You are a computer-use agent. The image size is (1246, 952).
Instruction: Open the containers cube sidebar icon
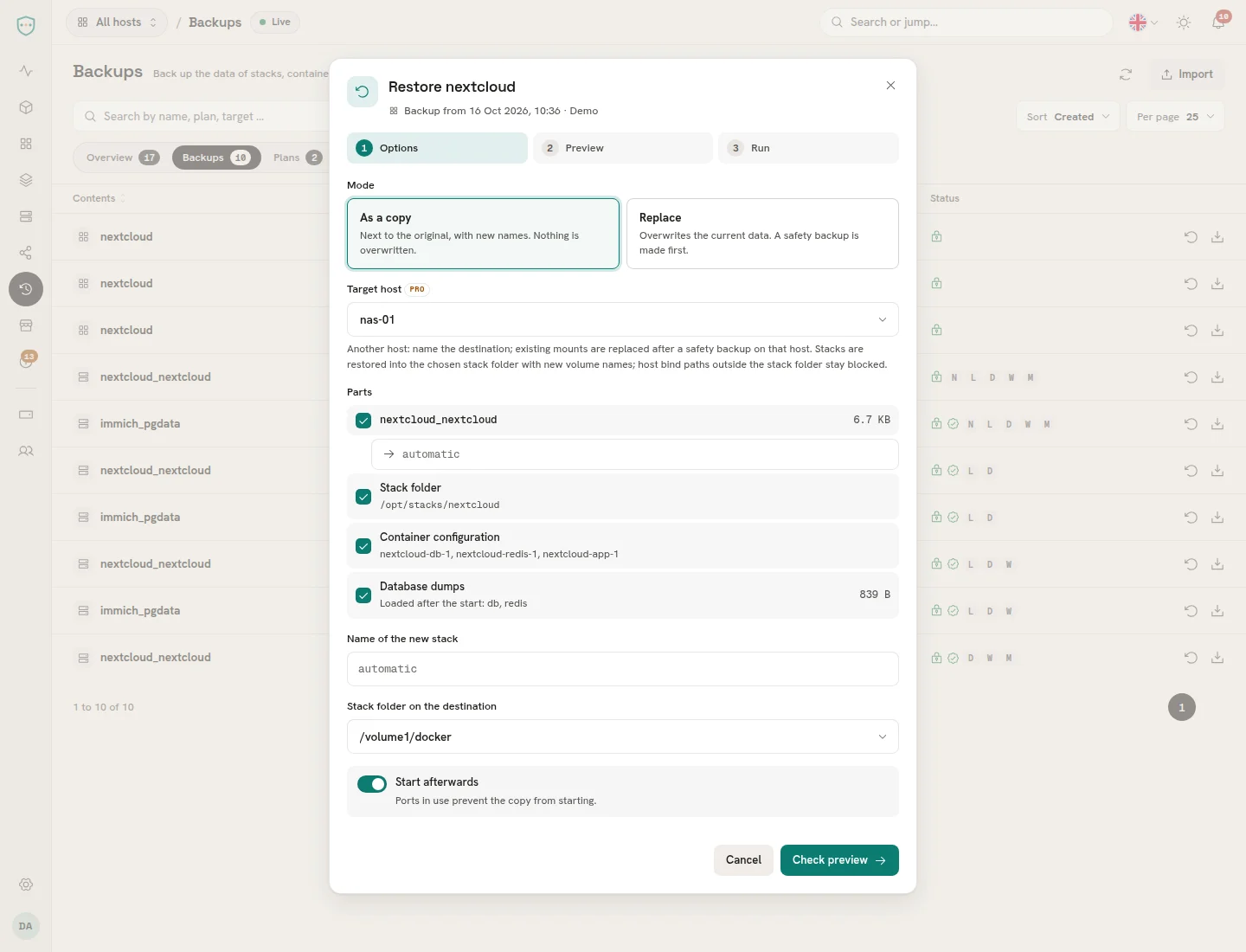(26, 107)
